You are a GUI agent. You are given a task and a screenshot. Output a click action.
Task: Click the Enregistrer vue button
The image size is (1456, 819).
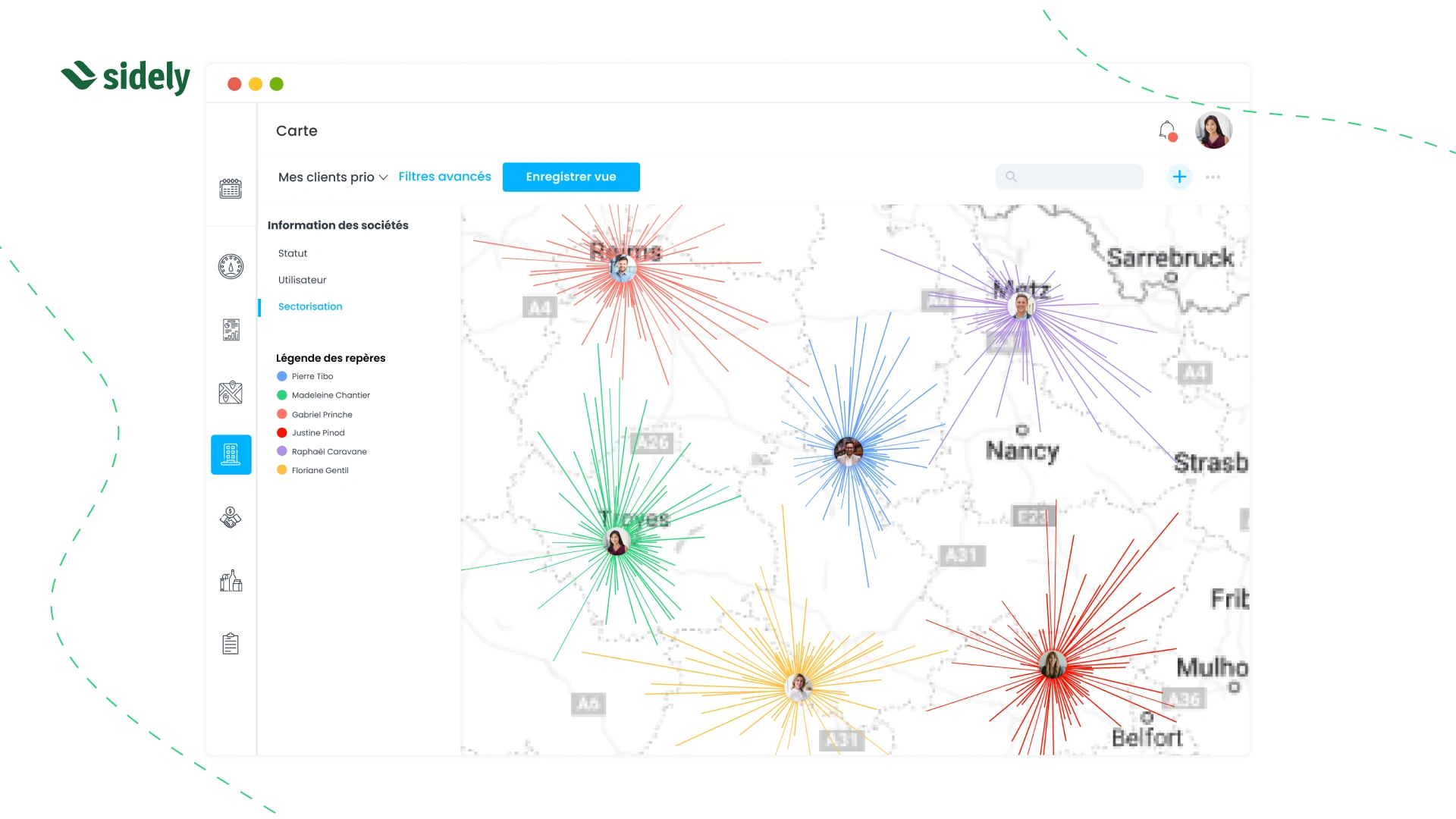(x=571, y=177)
